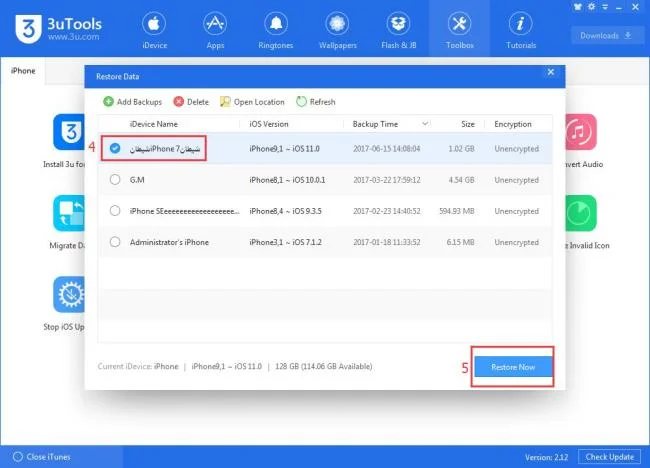The image size is (650, 468).
Task: Click the Convert Audio icon
Action: click(581, 132)
